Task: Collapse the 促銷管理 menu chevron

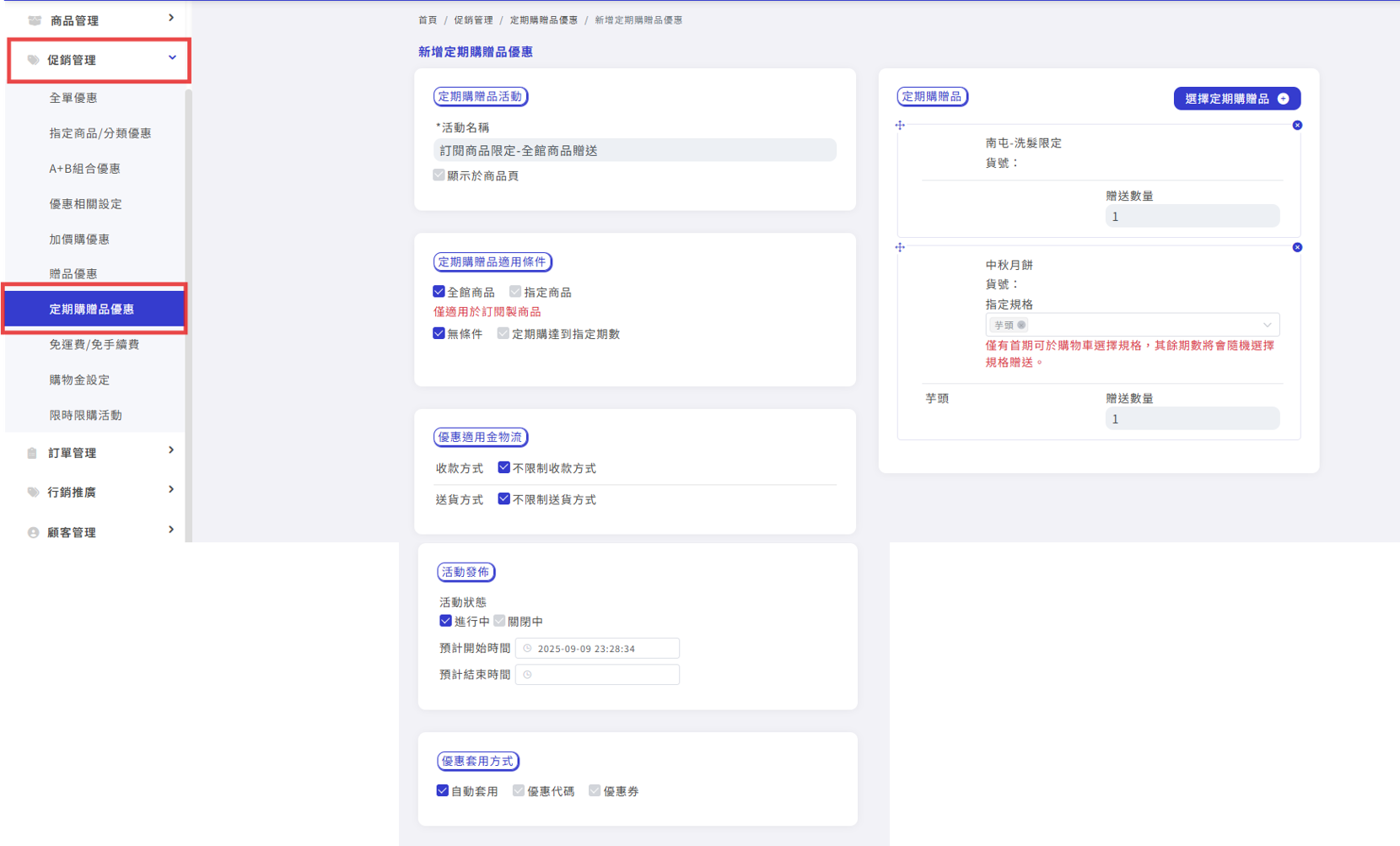Action: tap(172, 58)
